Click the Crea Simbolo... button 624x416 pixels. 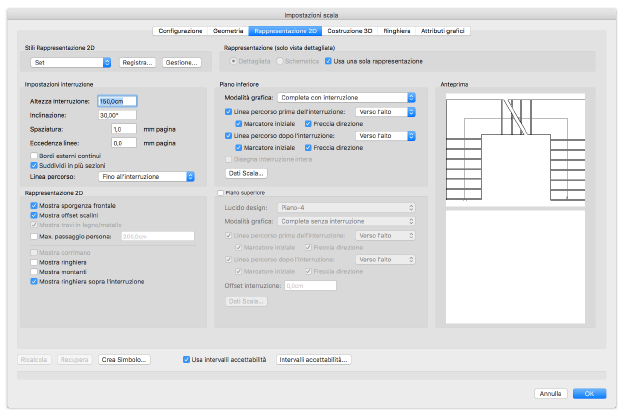124,360
